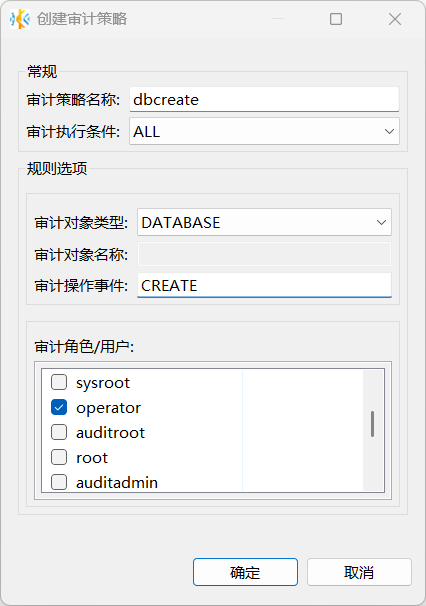Expand the 审计对象类型 DATABASE dropdown
This screenshot has height=606, width=426.
pos(264,222)
